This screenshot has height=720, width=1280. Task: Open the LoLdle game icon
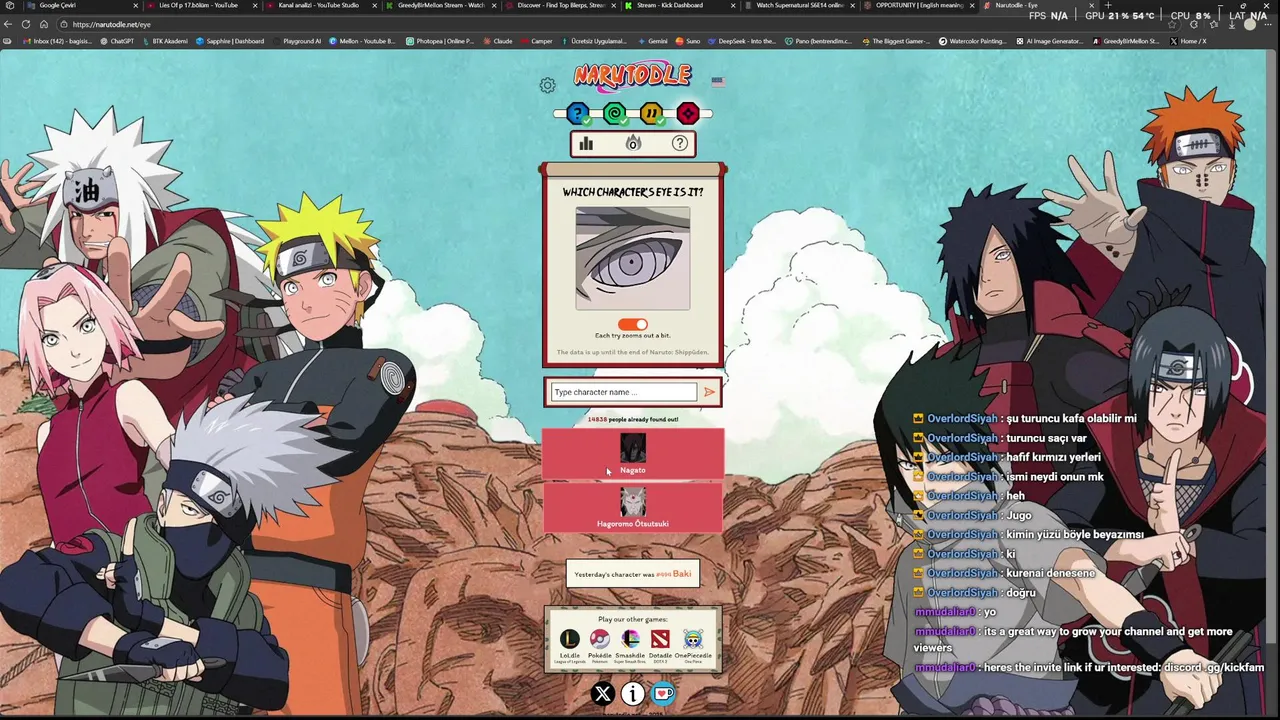569,639
